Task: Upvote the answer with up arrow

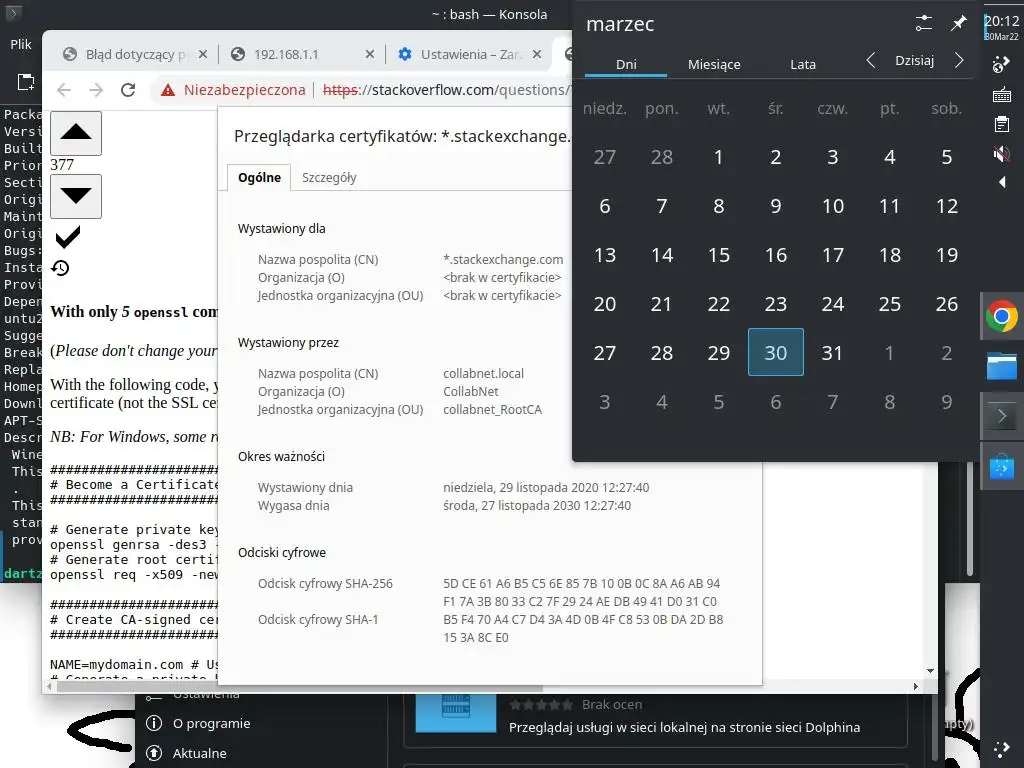Action: pos(76,133)
